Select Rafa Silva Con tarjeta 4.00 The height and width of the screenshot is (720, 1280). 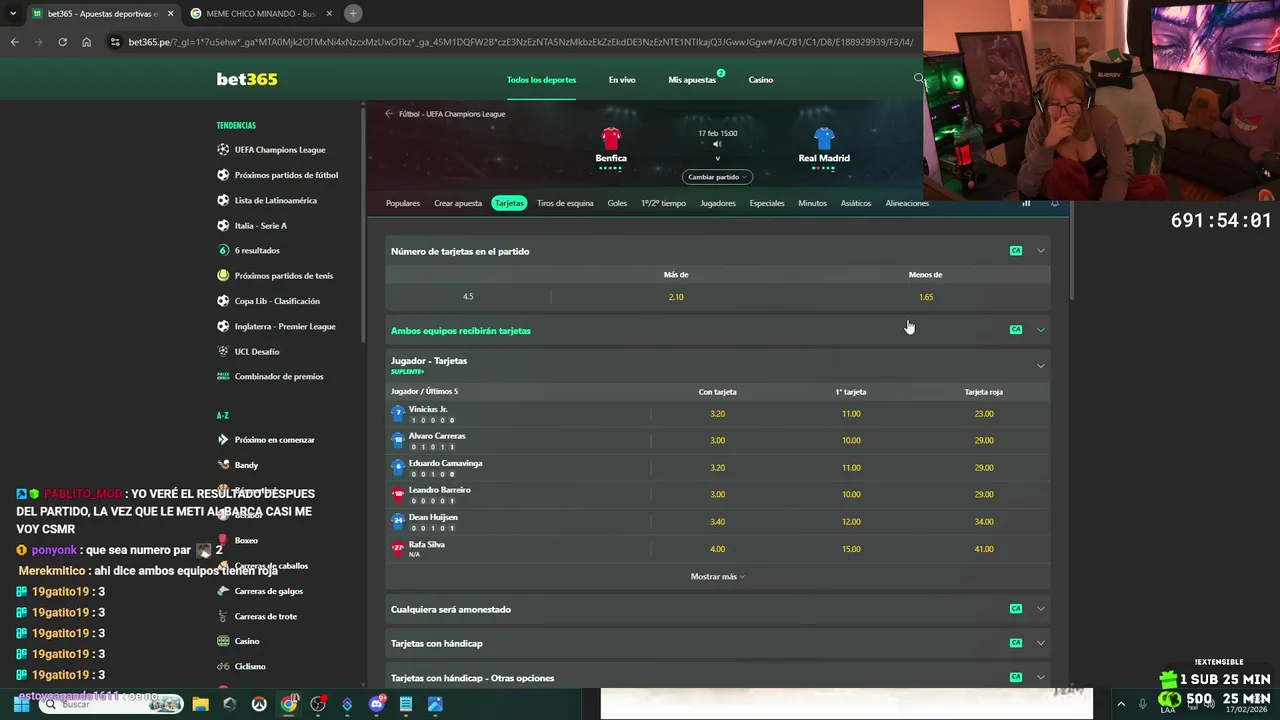pyautogui.click(x=717, y=549)
